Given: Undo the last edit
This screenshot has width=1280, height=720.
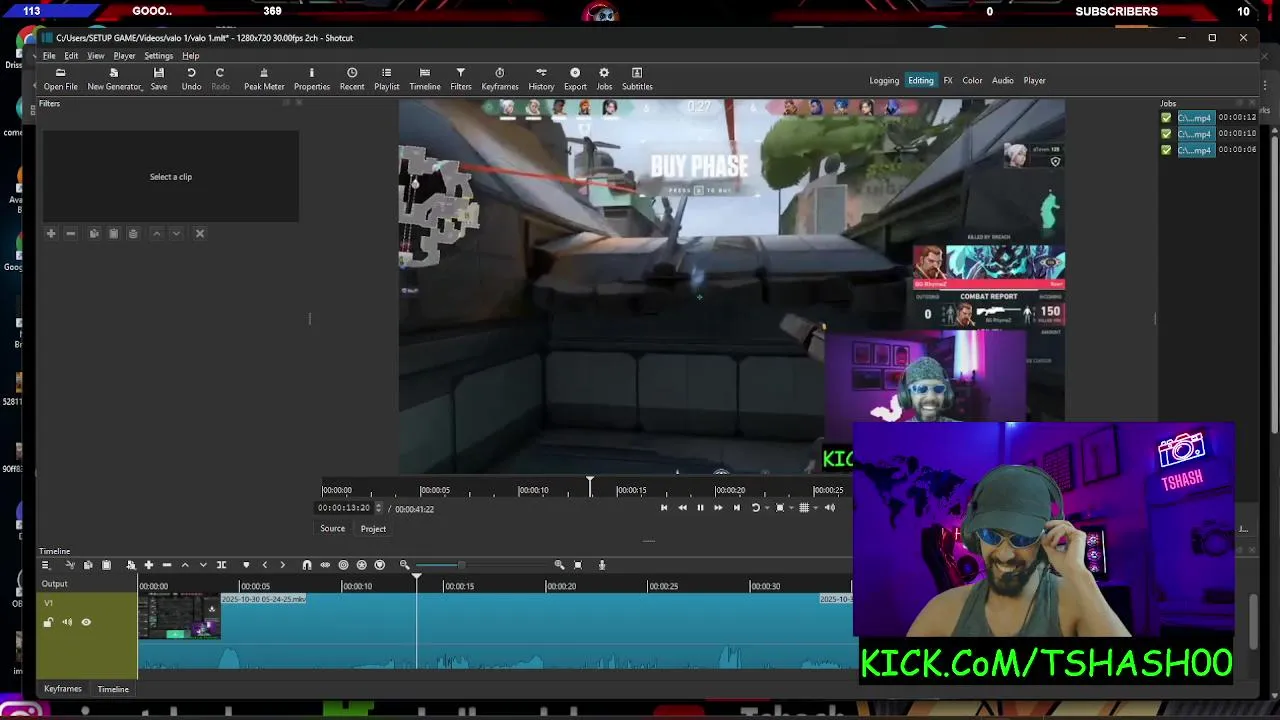Looking at the screenshot, I should pyautogui.click(x=191, y=79).
